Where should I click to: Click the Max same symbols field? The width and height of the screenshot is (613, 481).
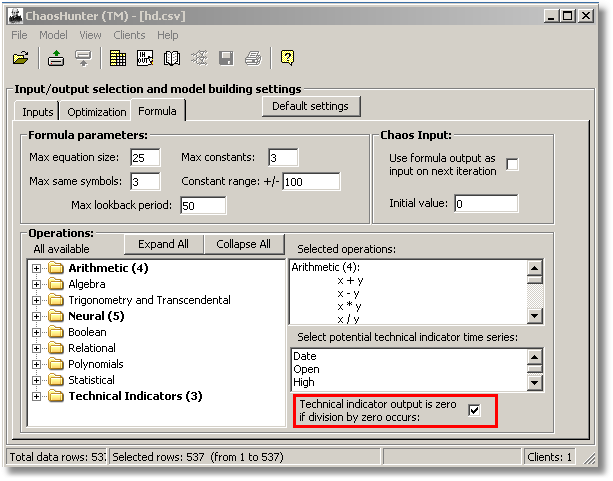pos(145,182)
